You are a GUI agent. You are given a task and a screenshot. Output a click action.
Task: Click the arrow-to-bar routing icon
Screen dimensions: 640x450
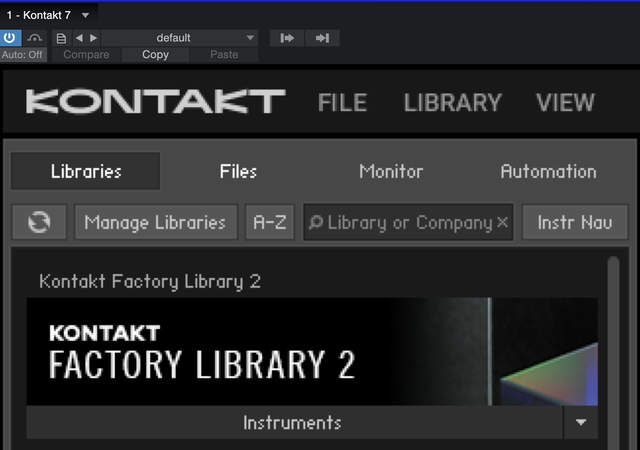pos(322,38)
